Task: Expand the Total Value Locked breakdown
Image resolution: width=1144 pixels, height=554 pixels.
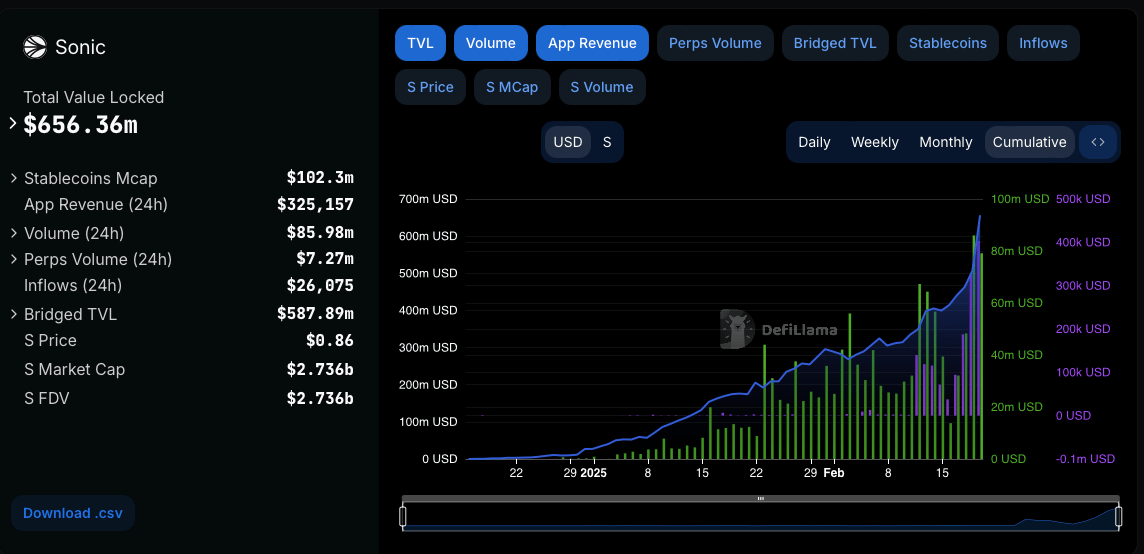Action: point(13,124)
